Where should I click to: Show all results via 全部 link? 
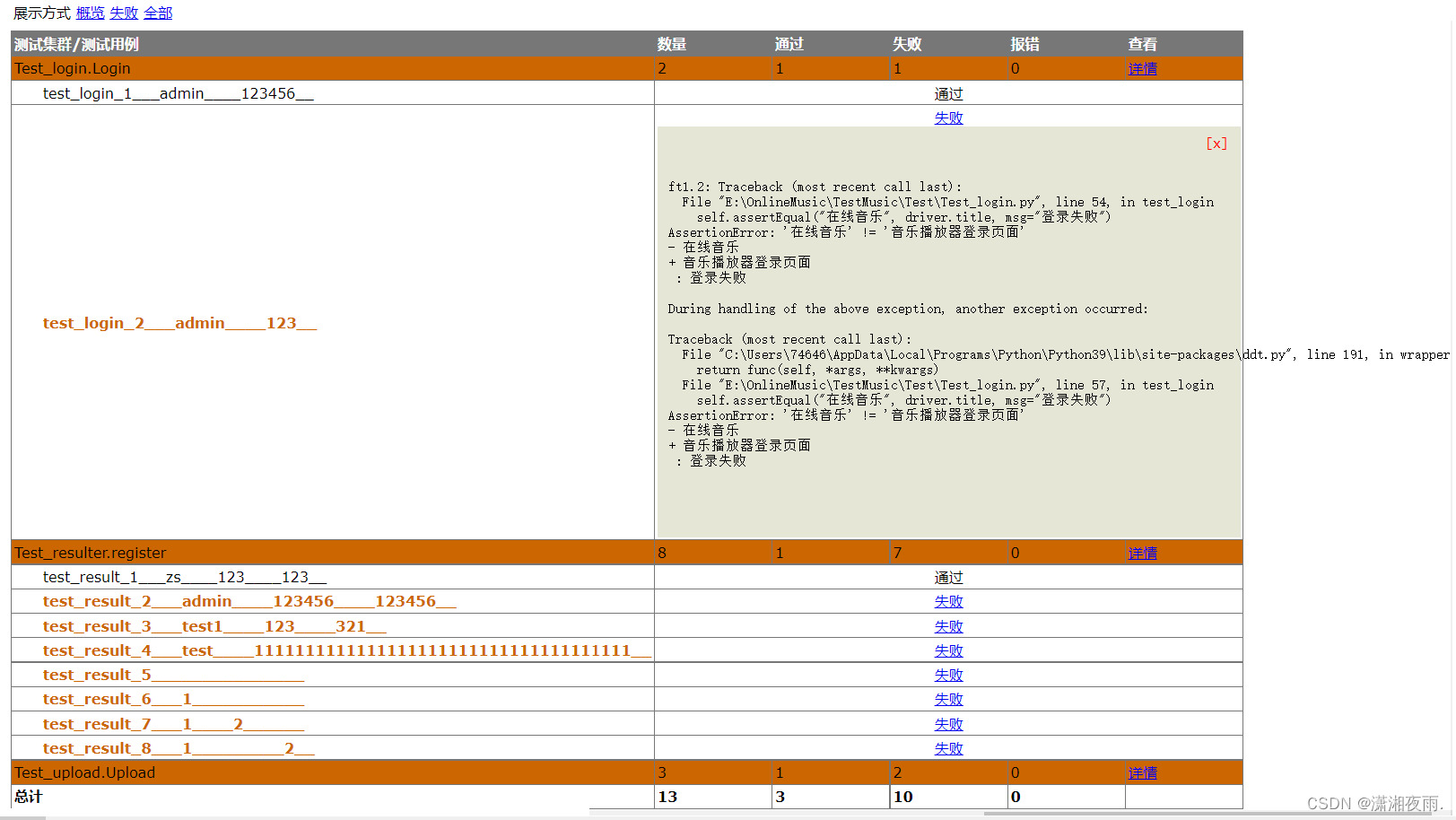point(158,13)
